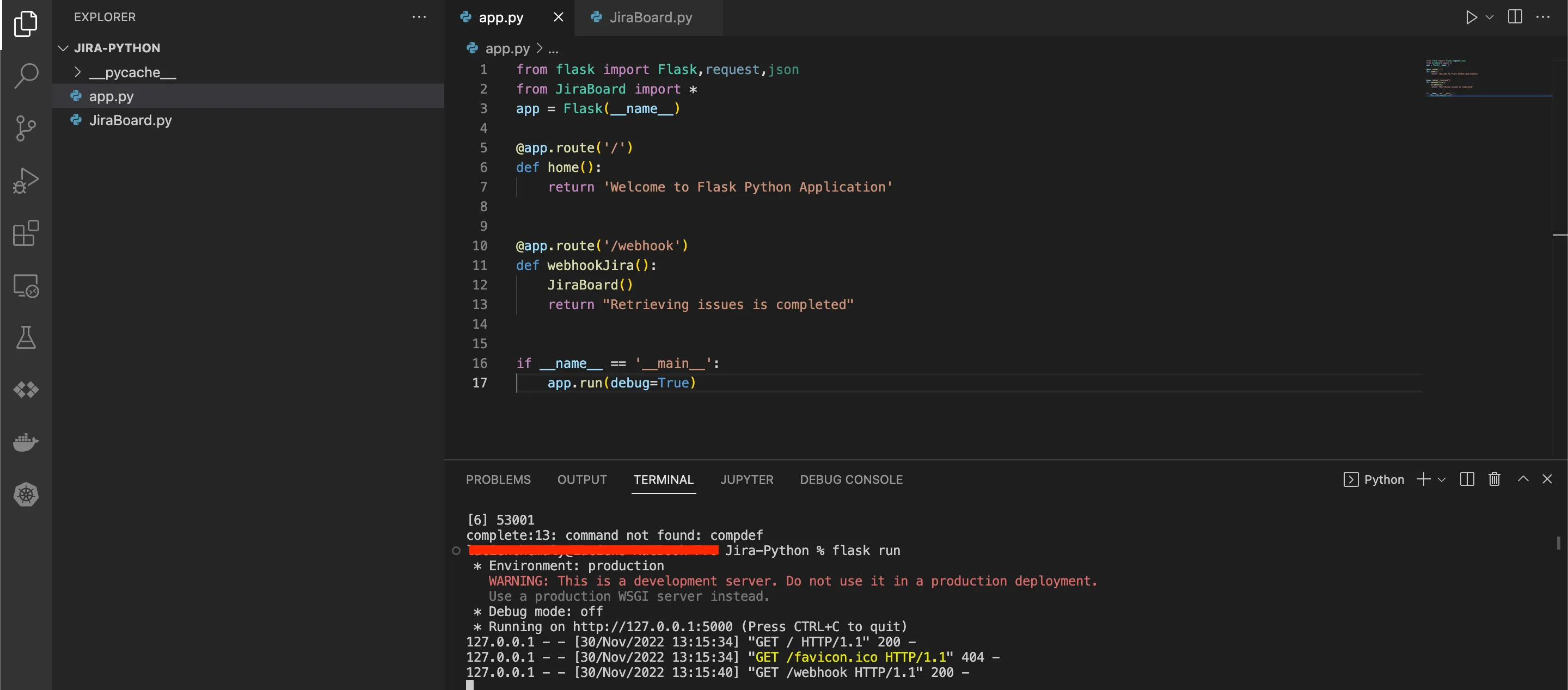Close the terminal panel
Viewport: 1568px width, 690px height.
click(x=1547, y=479)
